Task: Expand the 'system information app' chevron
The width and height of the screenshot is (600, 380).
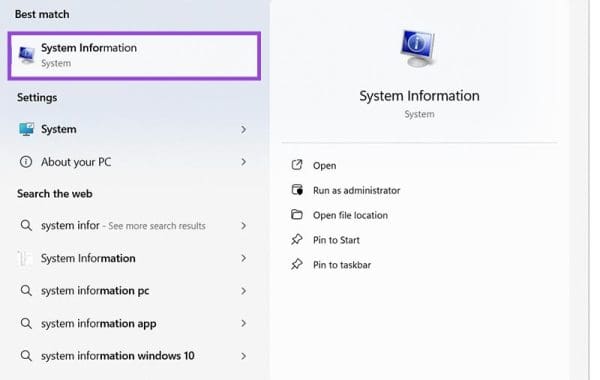Action: pyautogui.click(x=243, y=323)
